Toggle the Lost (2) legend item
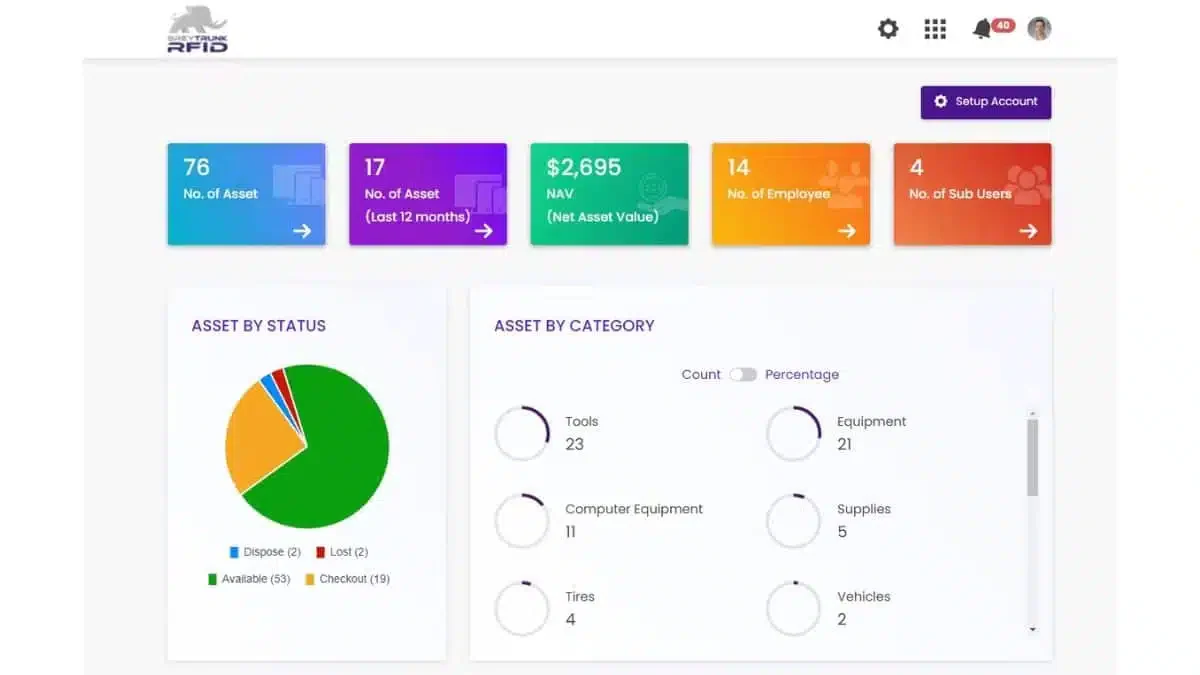 coord(342,552)
